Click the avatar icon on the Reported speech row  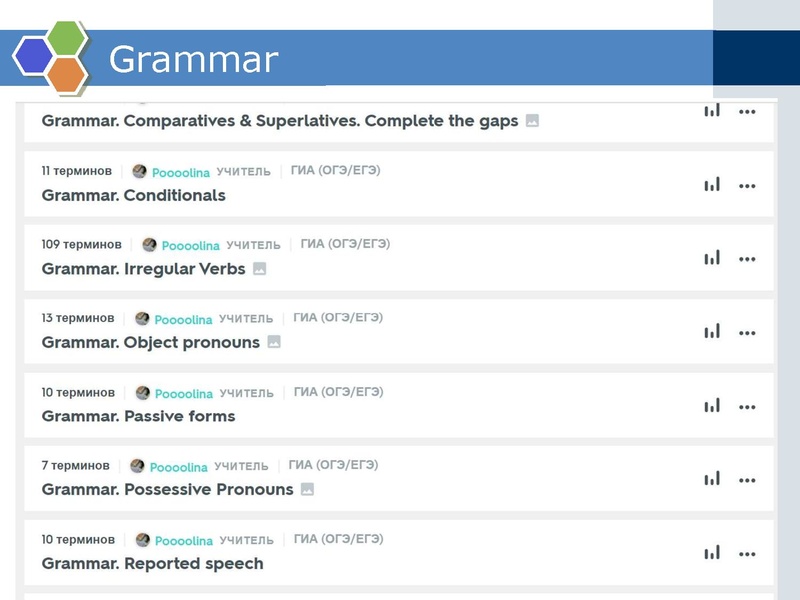pyautogui.click(x=144, y=539)
